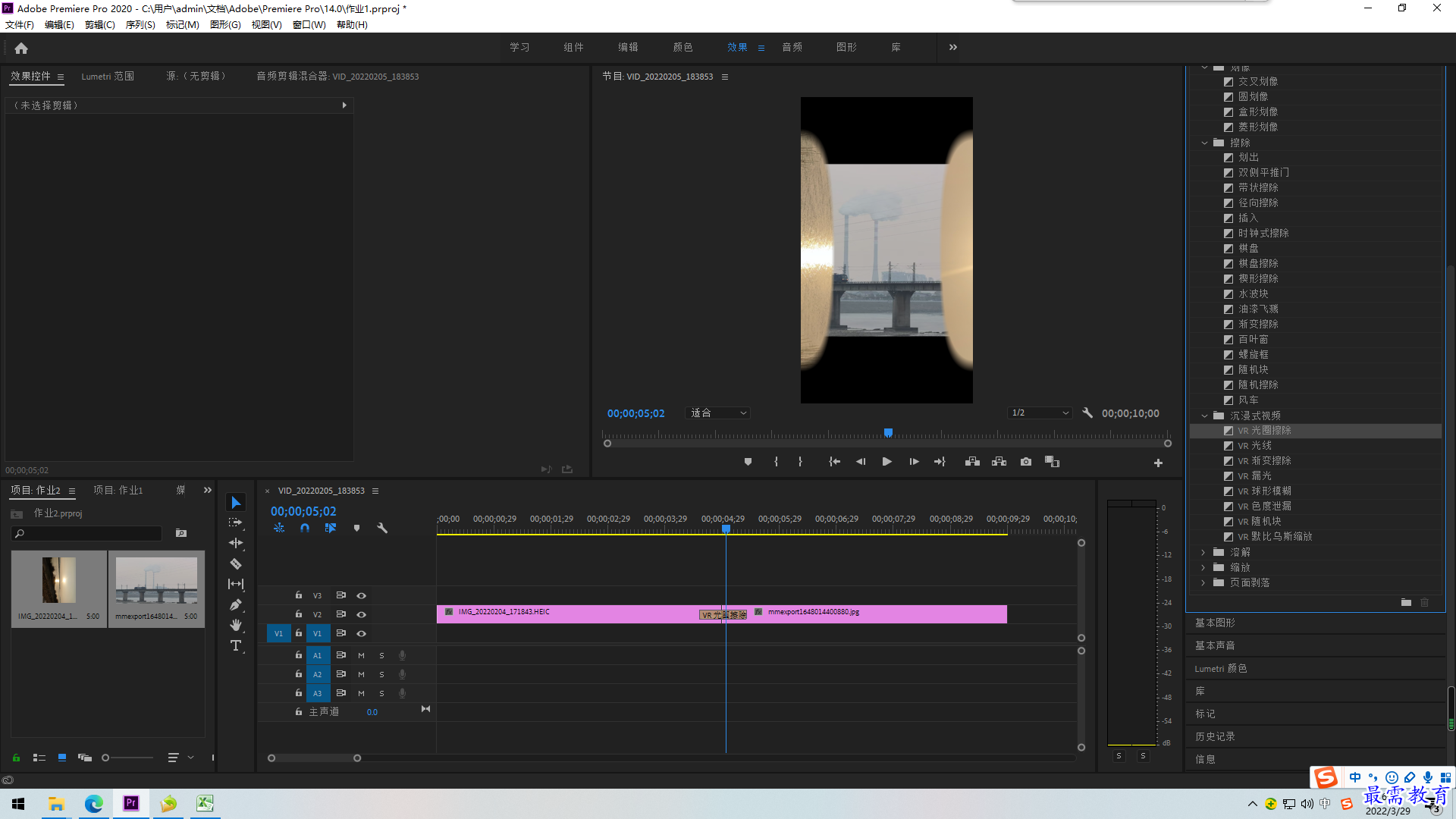Select the 时钟式擦除 transition
The width and height of the screenshot is (1456, 819).
point(1263,234)
